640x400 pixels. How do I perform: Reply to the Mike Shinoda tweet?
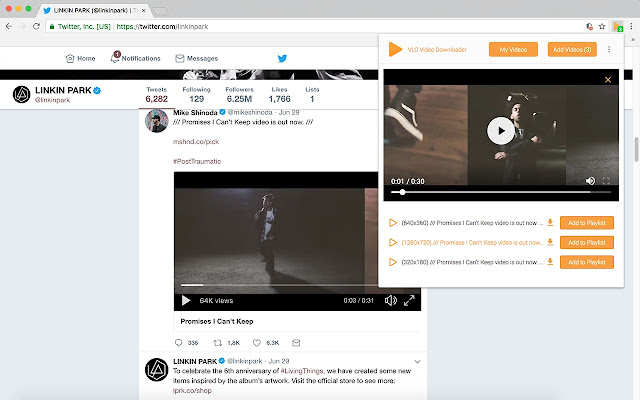click(x=178, y=342)
